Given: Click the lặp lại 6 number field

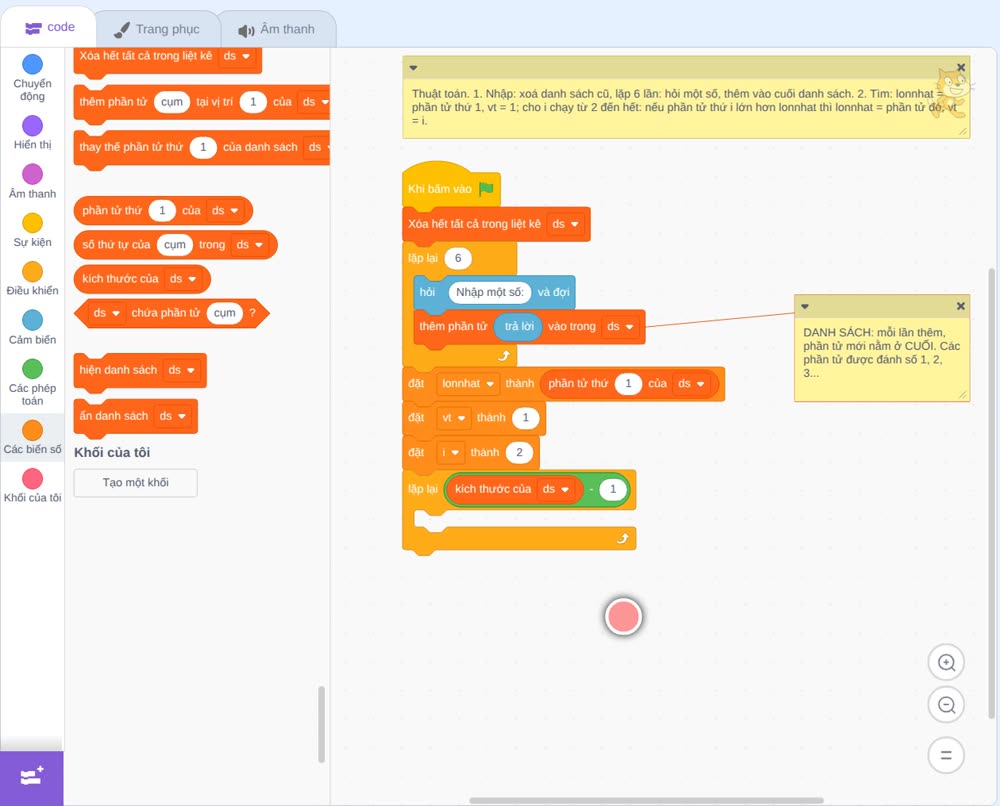Looking at the screenshot, I should 457,258.
